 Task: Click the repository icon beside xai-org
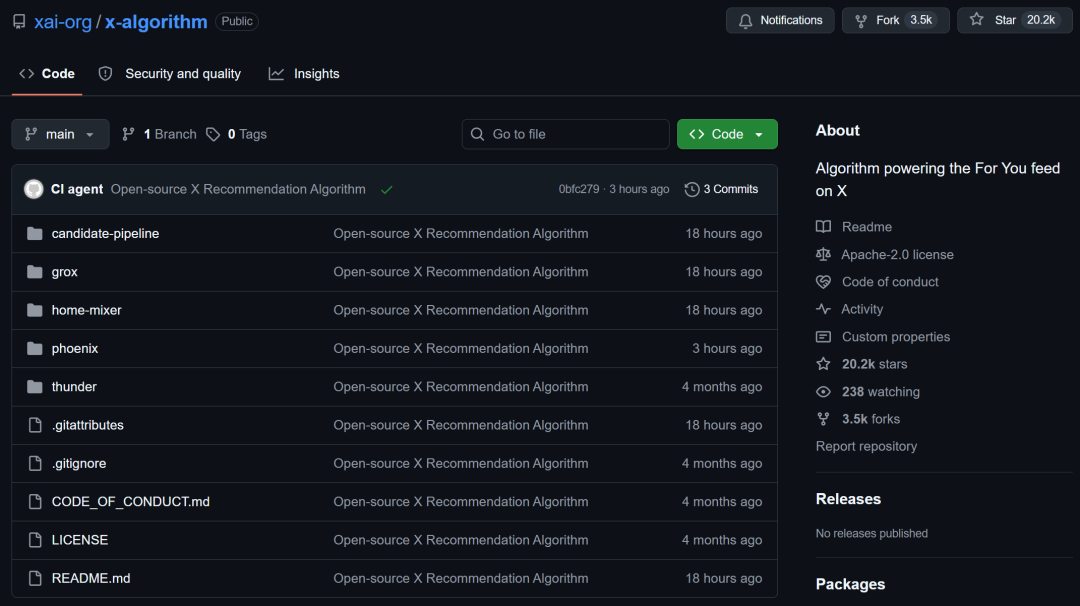coord(19,21)
